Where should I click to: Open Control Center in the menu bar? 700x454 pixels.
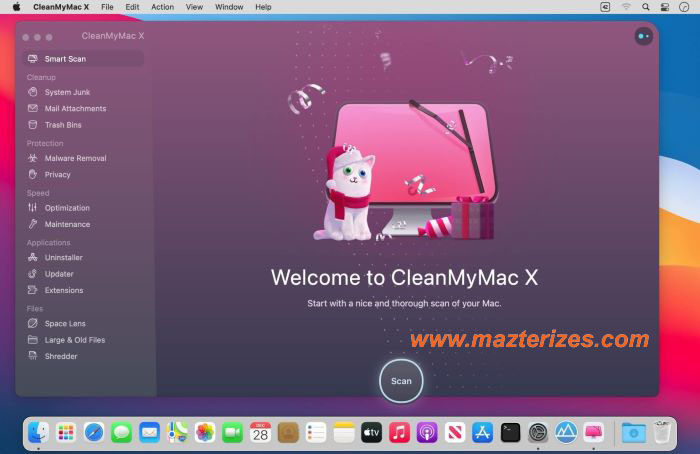pyautogui.click(x=665, y=7)
